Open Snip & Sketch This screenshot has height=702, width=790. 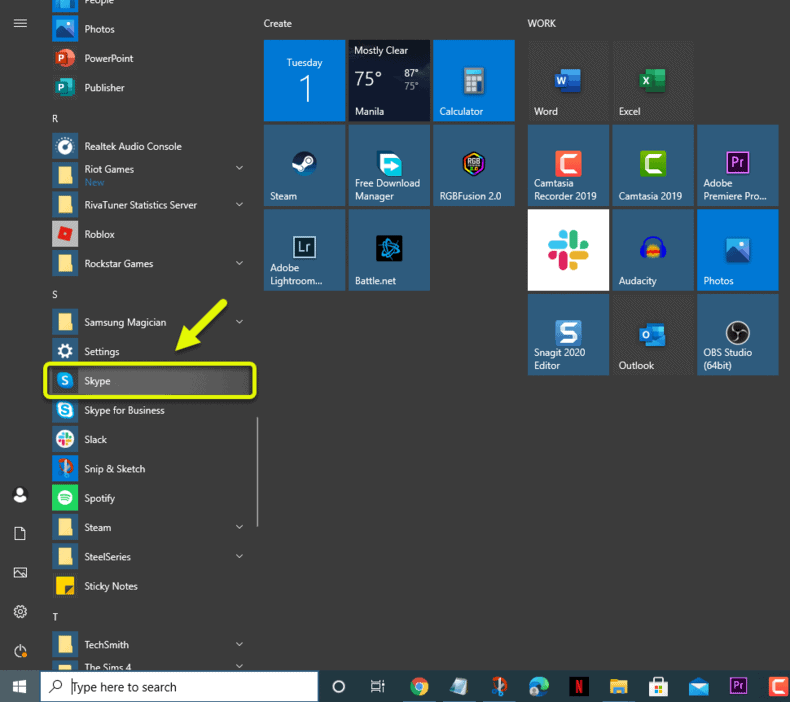click(150, 469)
